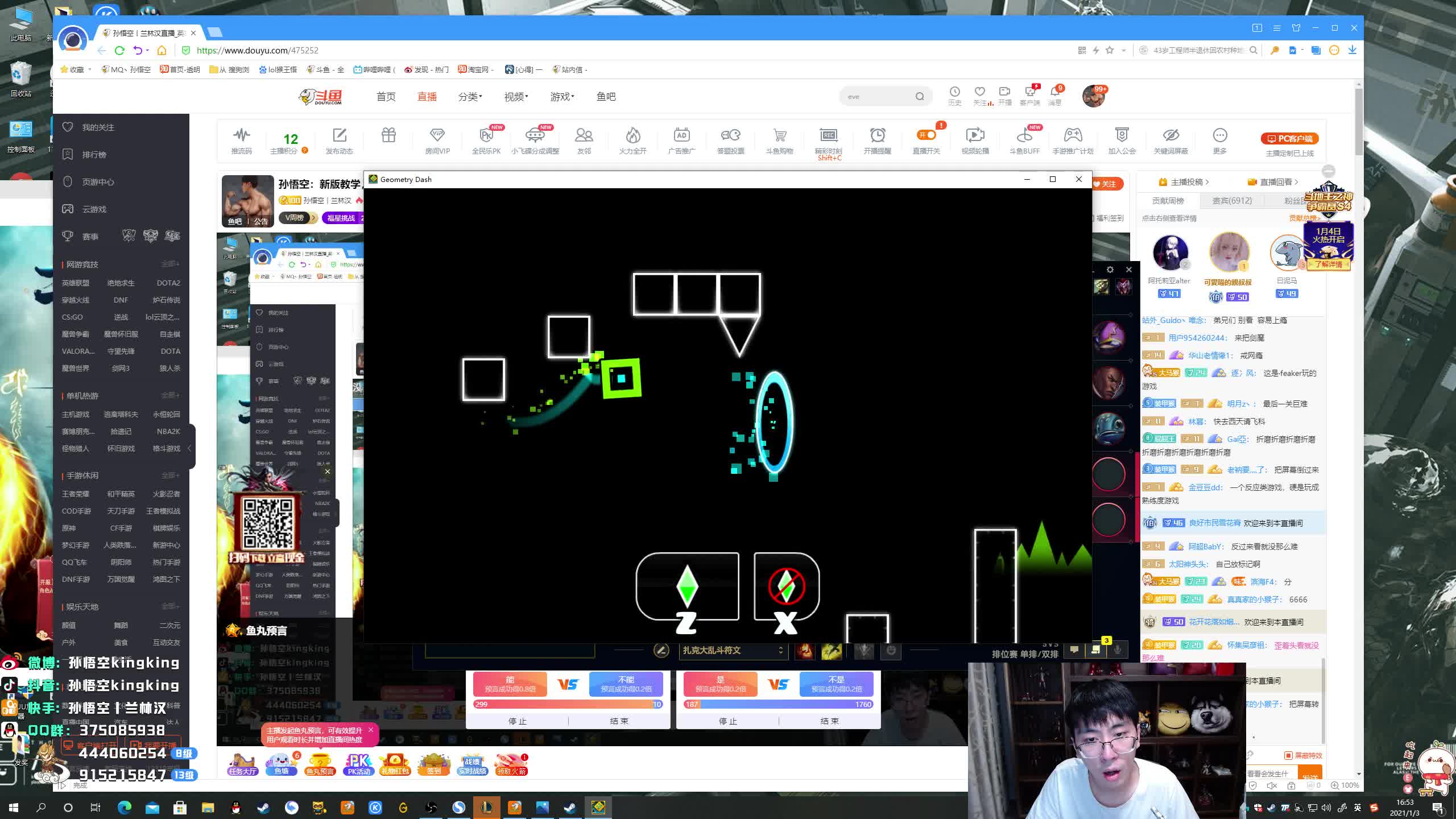The height and width of the screenshot is (819, 1456).
Task: Open Microsoft Edge from the taskbar
Action: [x=125, y=807]
